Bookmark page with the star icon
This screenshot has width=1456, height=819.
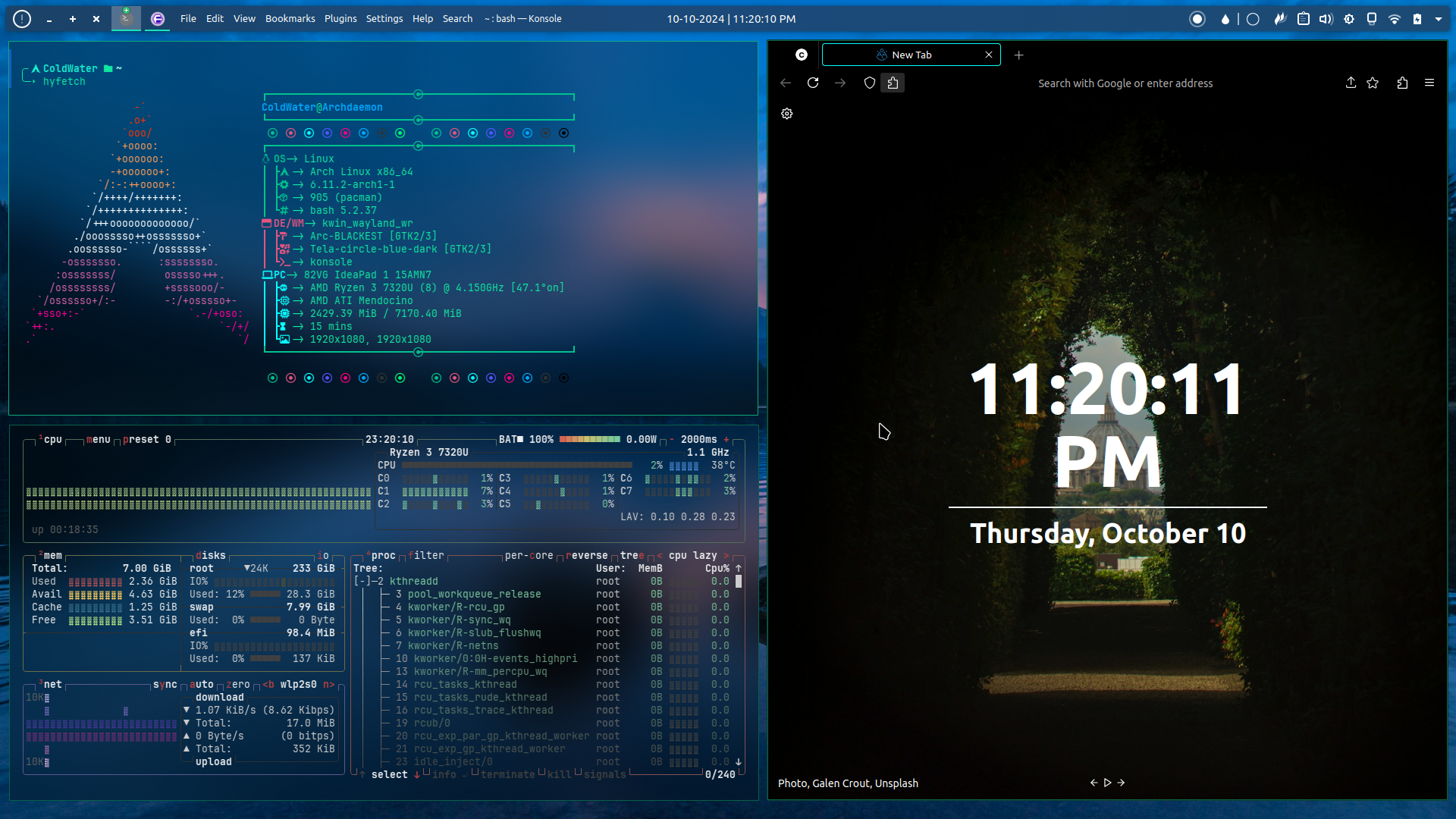pyautogui.click(x=1373, y=83)
